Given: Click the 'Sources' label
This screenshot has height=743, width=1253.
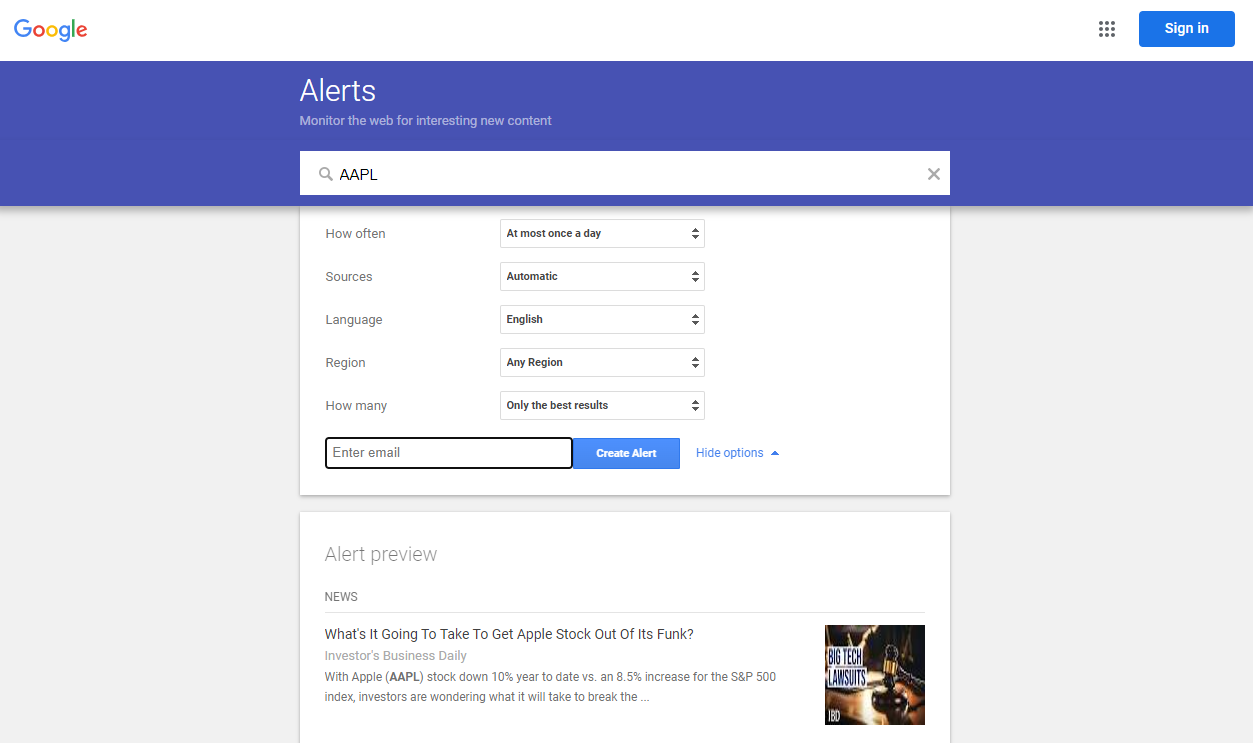Looking at the screenshot, I should [x=349, y=277].
